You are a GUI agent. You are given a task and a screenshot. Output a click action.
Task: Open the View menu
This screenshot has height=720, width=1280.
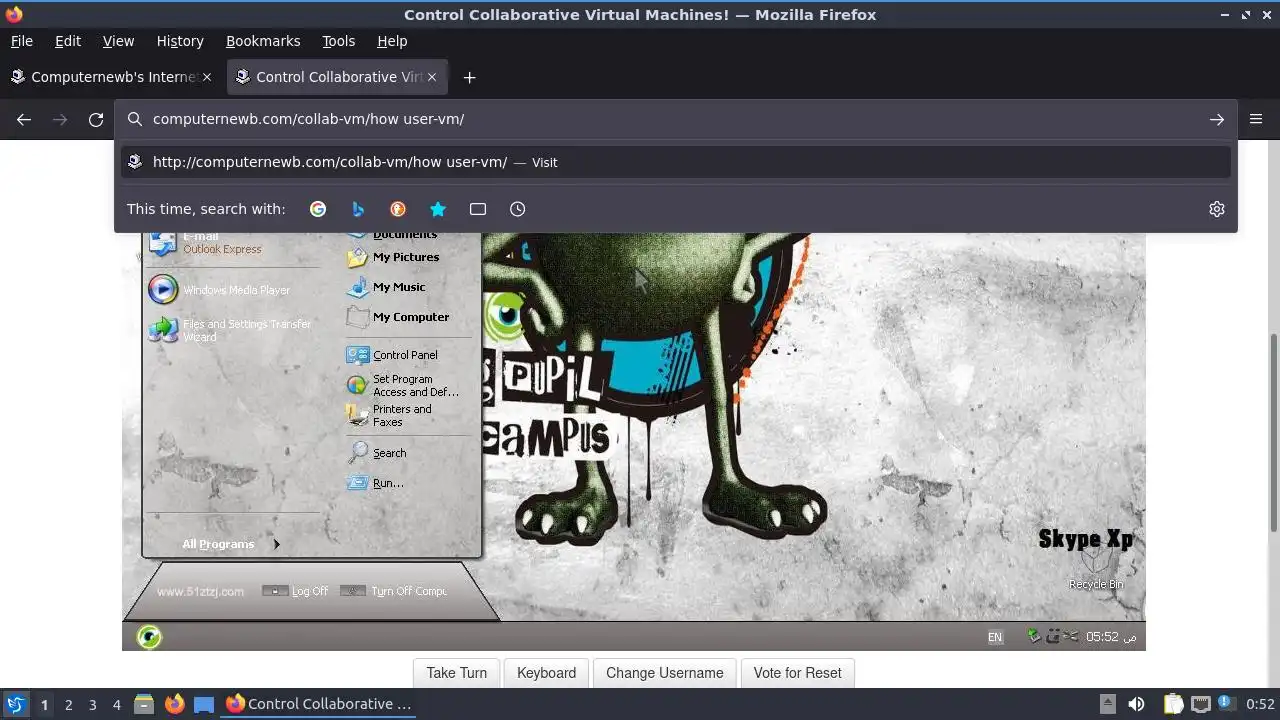(x=118, y=41)
